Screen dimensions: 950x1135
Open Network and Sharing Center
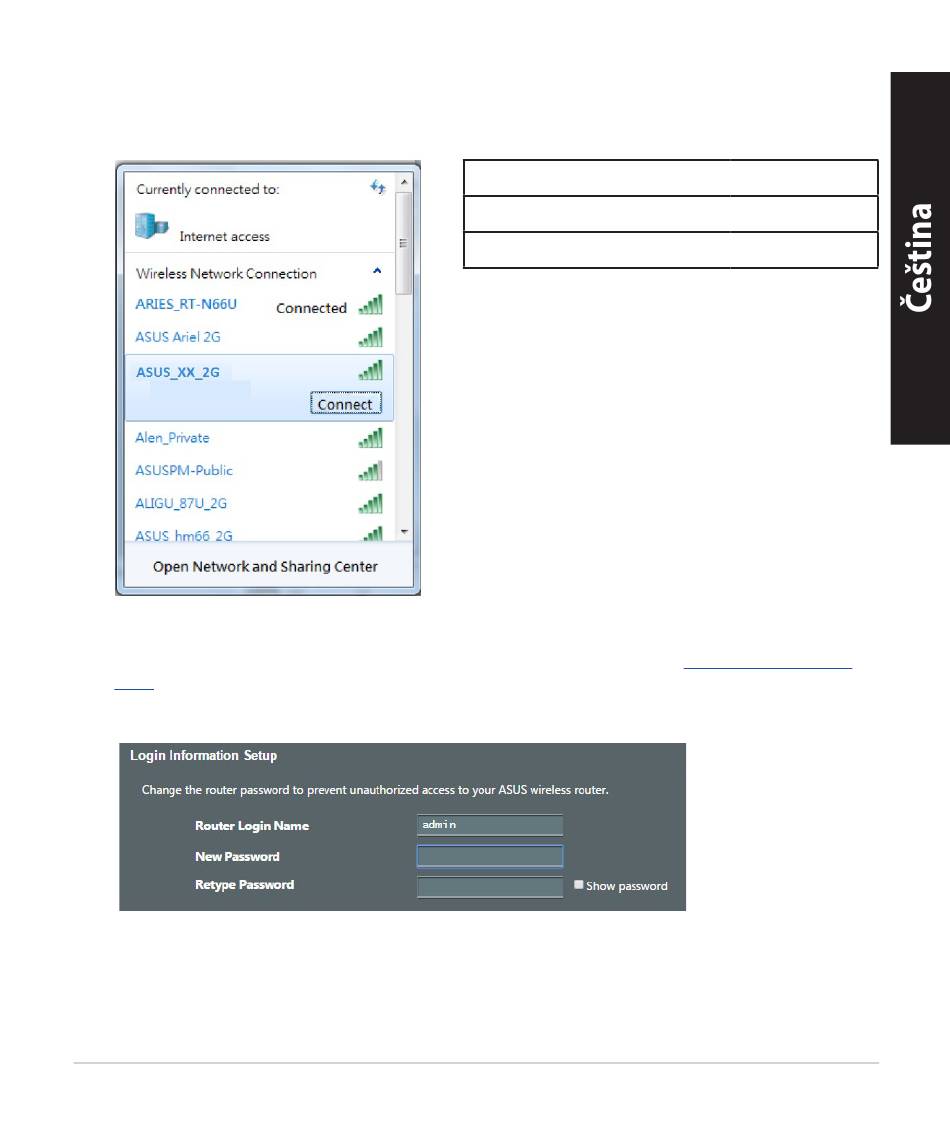click(265, 567)
